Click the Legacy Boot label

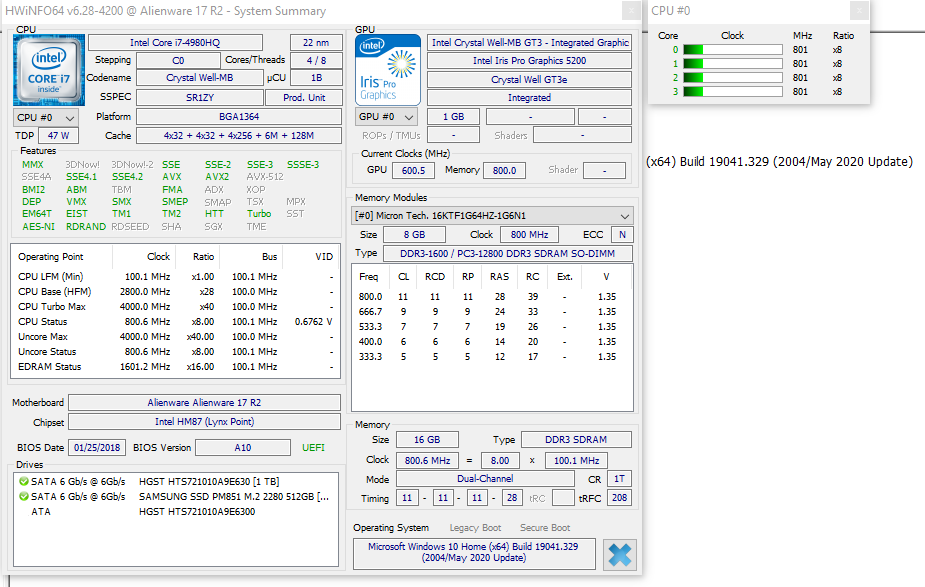475,527
